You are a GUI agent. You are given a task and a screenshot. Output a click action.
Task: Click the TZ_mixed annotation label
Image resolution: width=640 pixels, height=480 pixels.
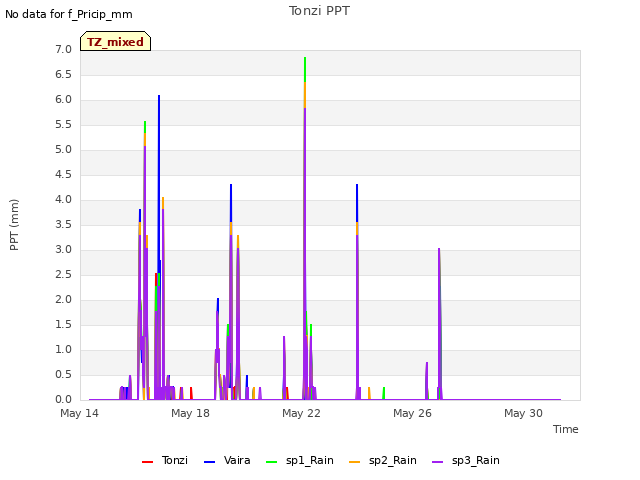tap(116, 42)
